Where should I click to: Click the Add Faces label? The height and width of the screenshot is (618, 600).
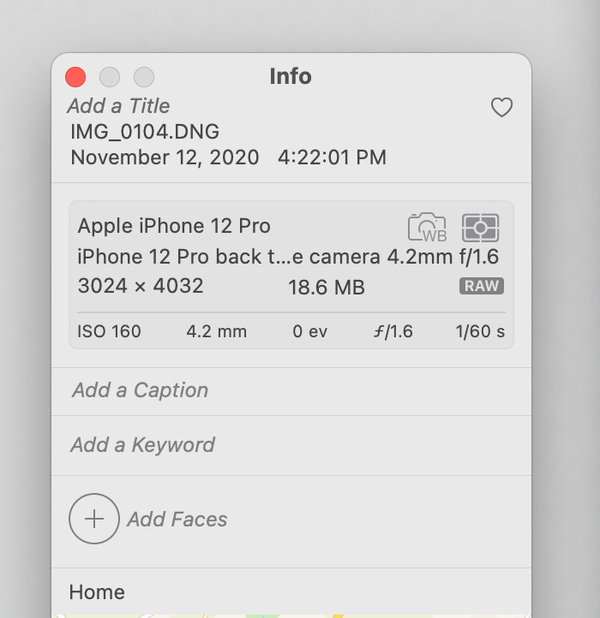point(177,519)
